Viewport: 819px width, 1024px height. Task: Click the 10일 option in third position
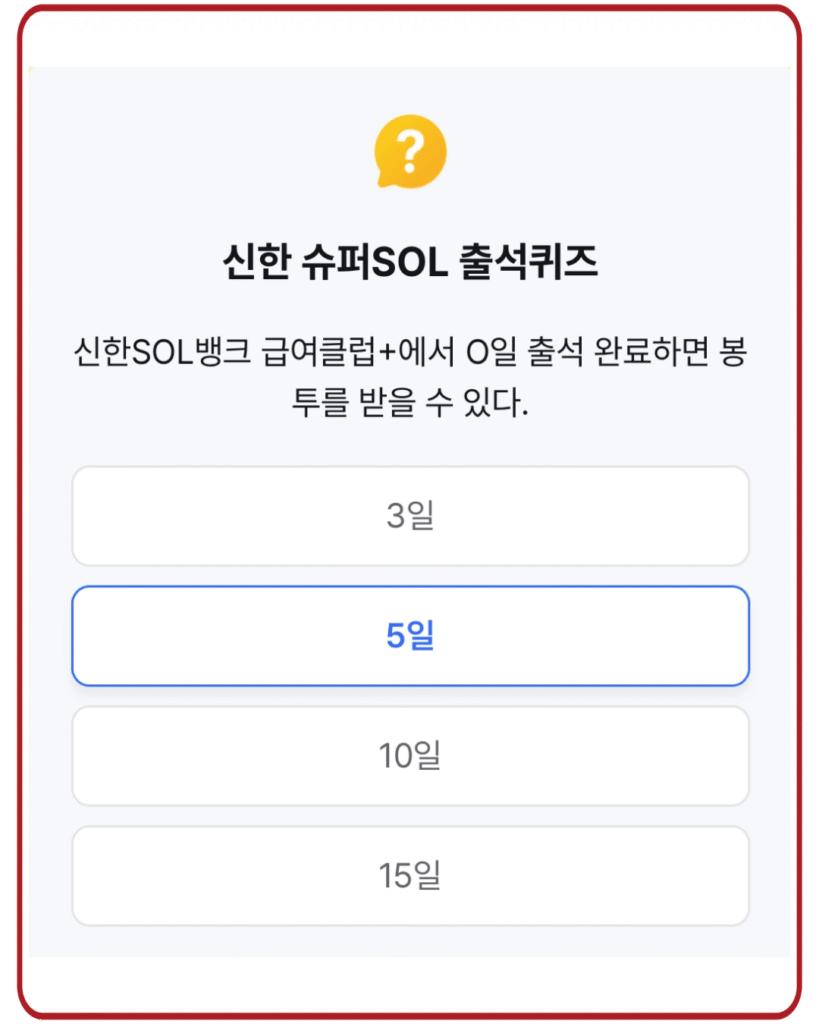point(410,756)
